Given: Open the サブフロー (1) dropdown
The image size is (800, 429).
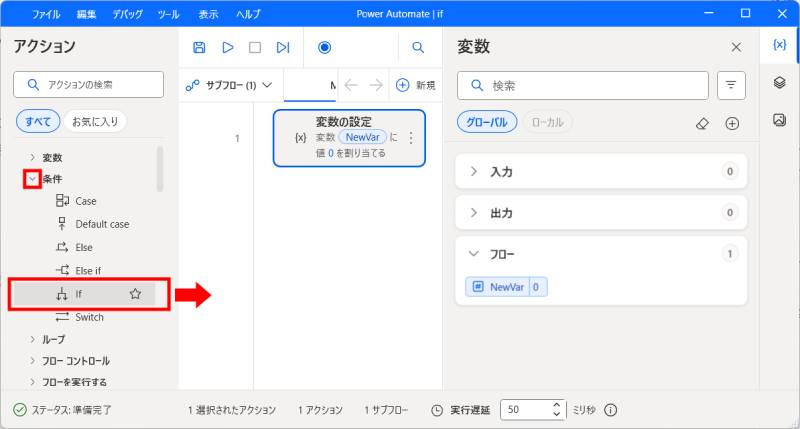Looking at the screenshot, I should pyautogui.click(x=229, y=85).
